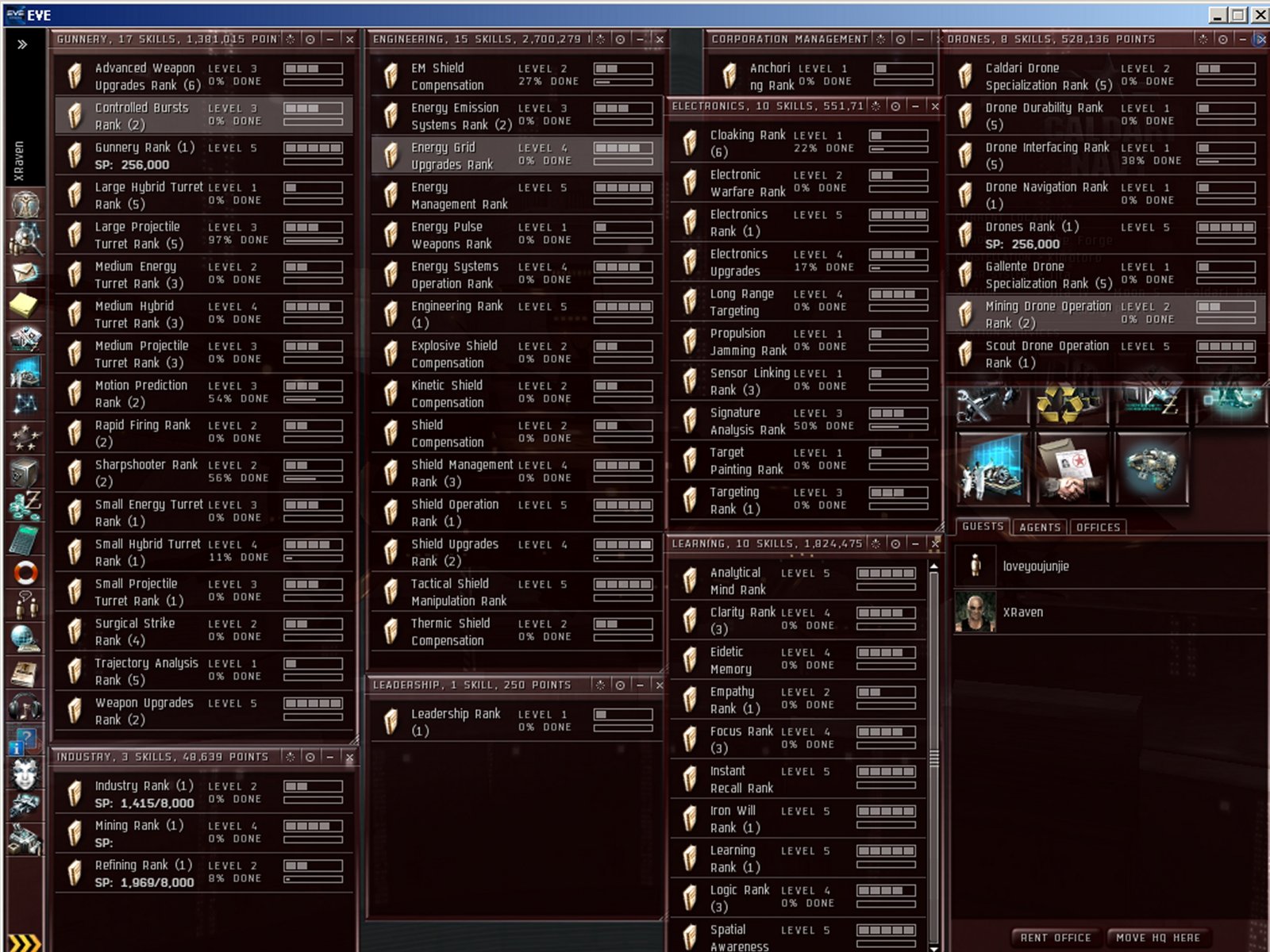Click the pale face icon in the sidebar
Viewport: 1270px width, 952px height.
click(x=25, y=773)
